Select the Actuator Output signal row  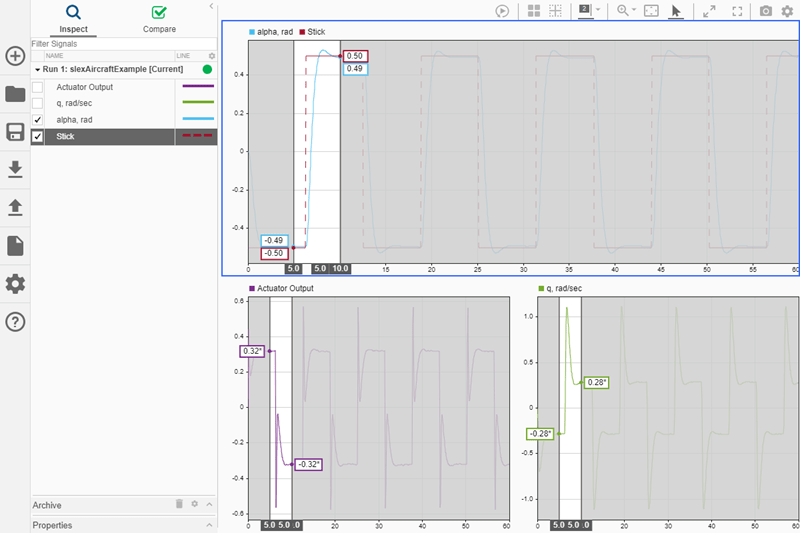click(124, 87)
